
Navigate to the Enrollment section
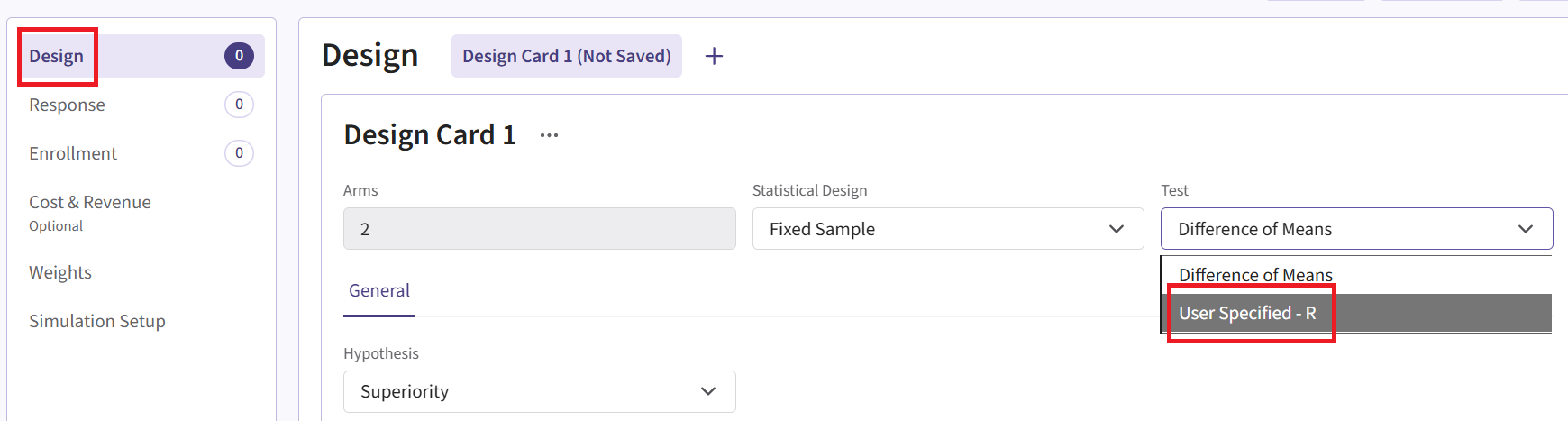tap(73, 153)
